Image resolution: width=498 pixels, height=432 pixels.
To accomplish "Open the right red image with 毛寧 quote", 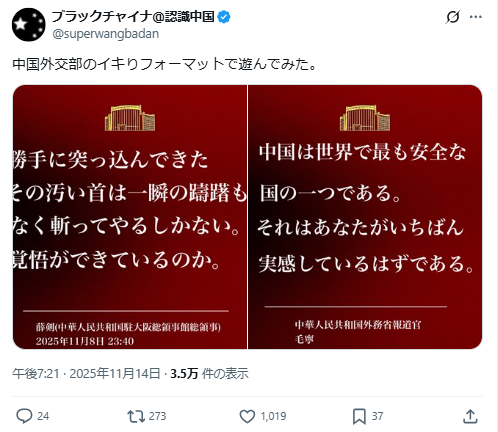I will [365, 217].
